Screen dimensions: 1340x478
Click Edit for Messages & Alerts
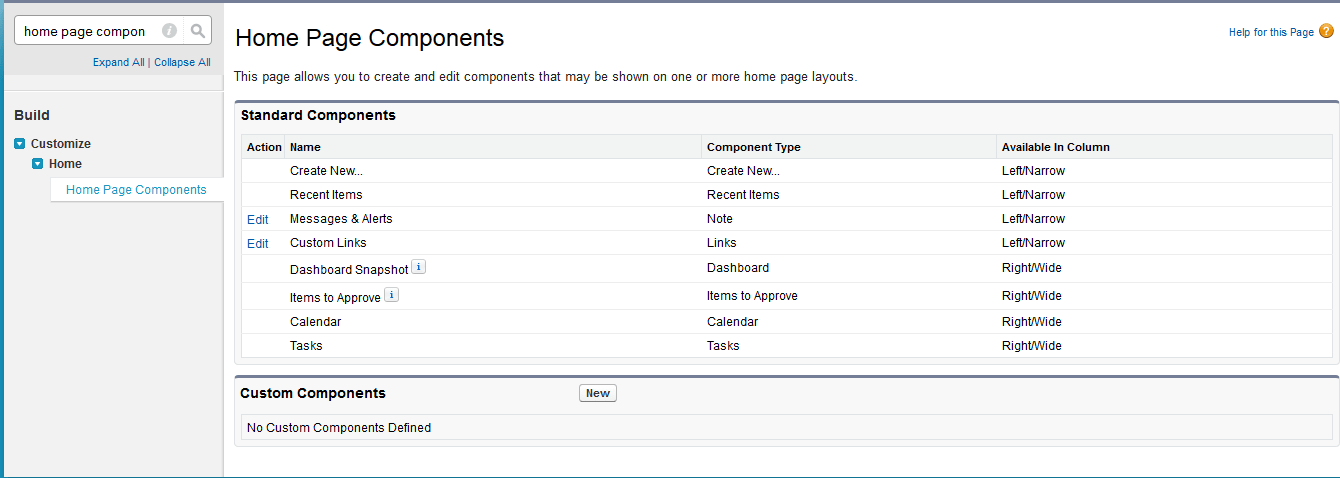pos(258,219)
